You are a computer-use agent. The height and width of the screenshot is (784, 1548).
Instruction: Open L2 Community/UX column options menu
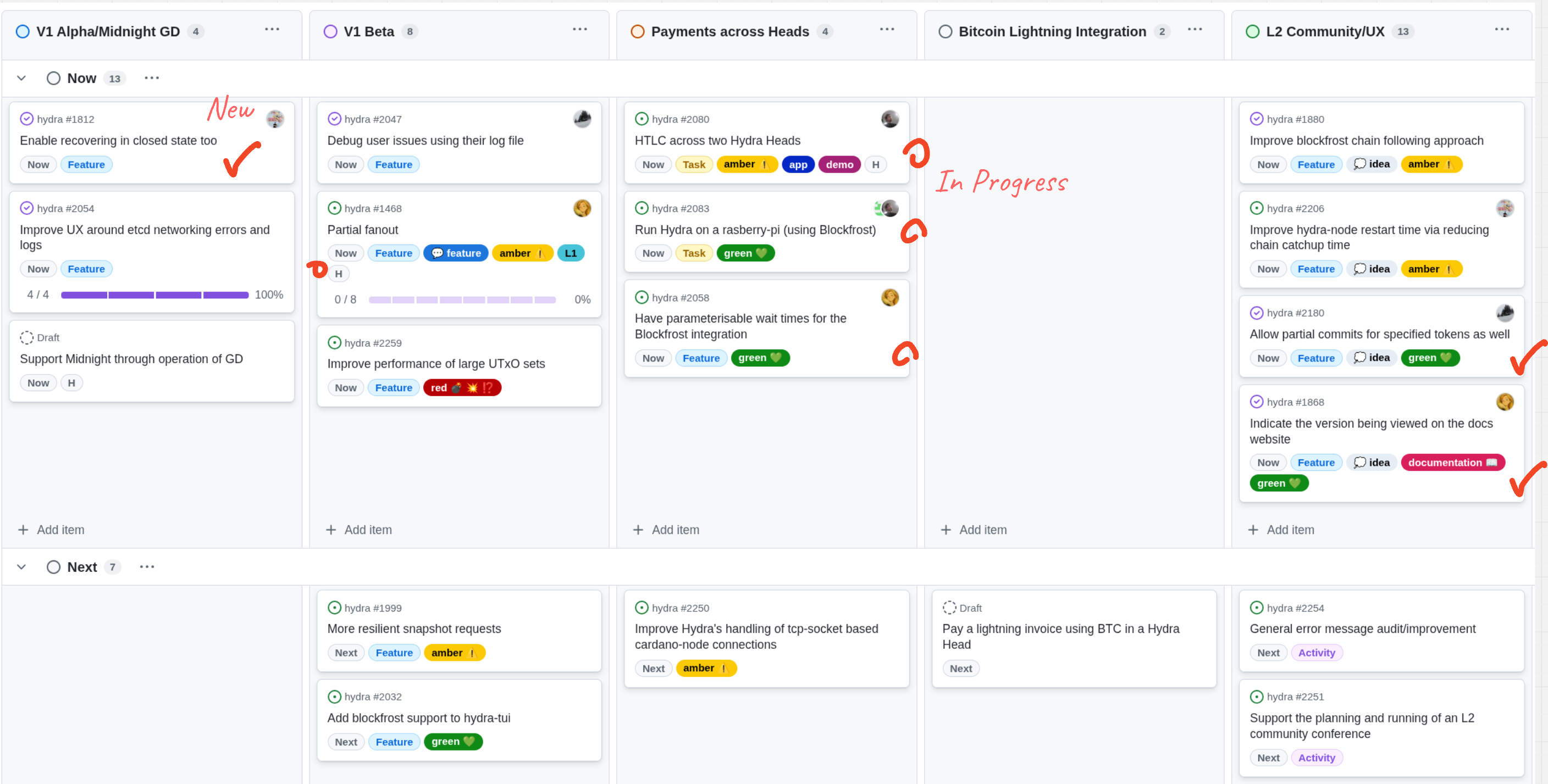[1502, 30]
